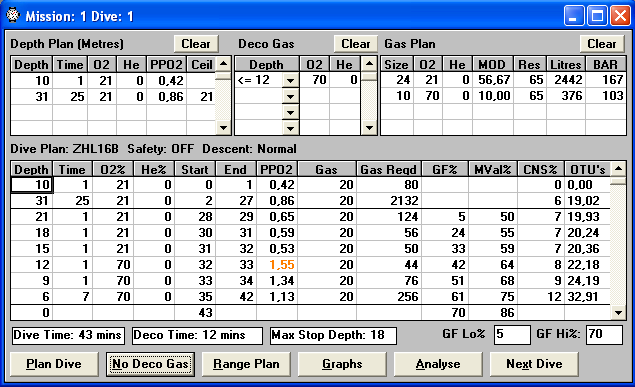The height and width of the screenshot is (387, 635).
Task: Click the No Deco Gas button
Action: click(150, 364)
